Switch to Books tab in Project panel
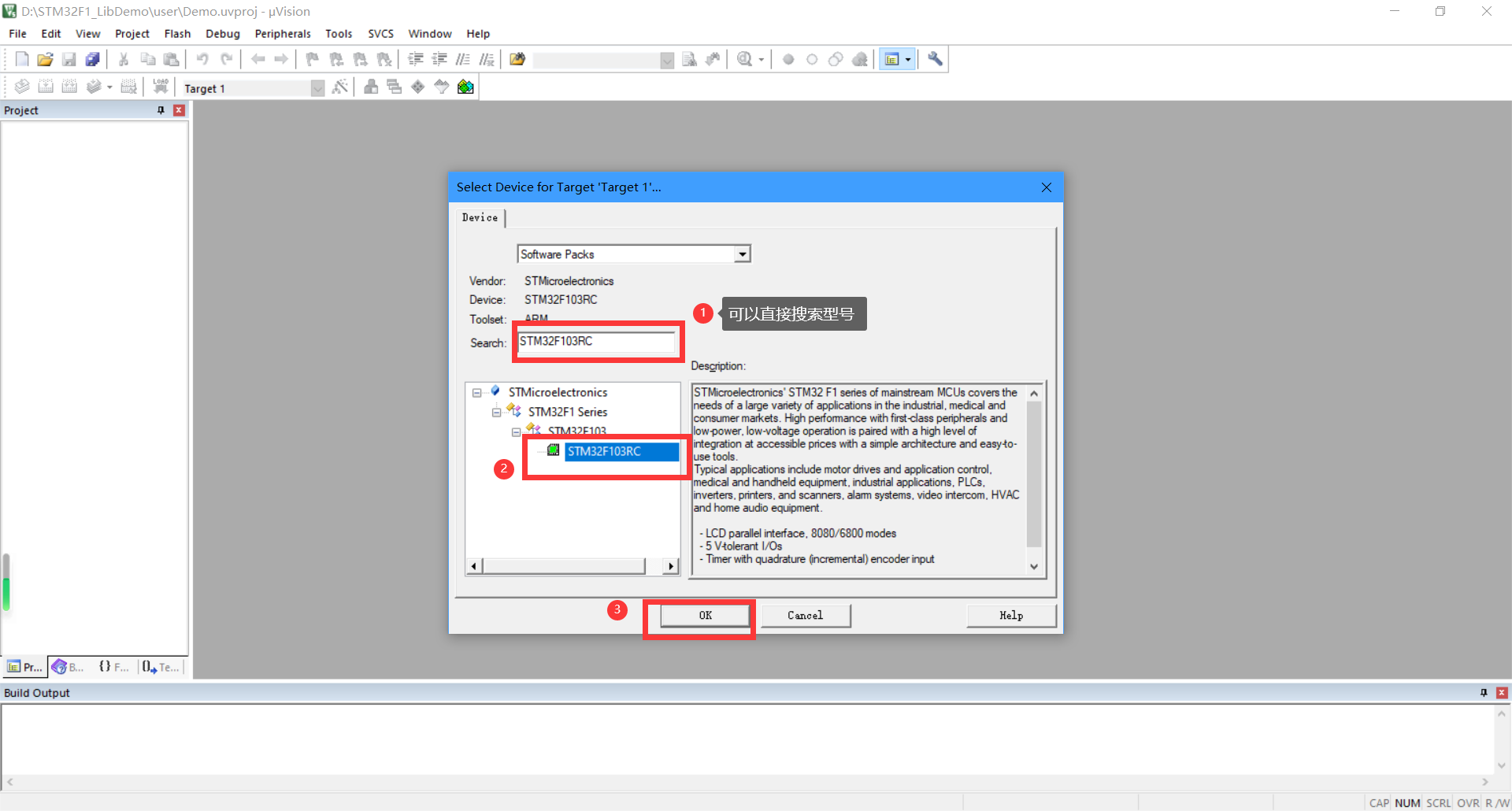 pyautogui.click(x=68, y=667)
